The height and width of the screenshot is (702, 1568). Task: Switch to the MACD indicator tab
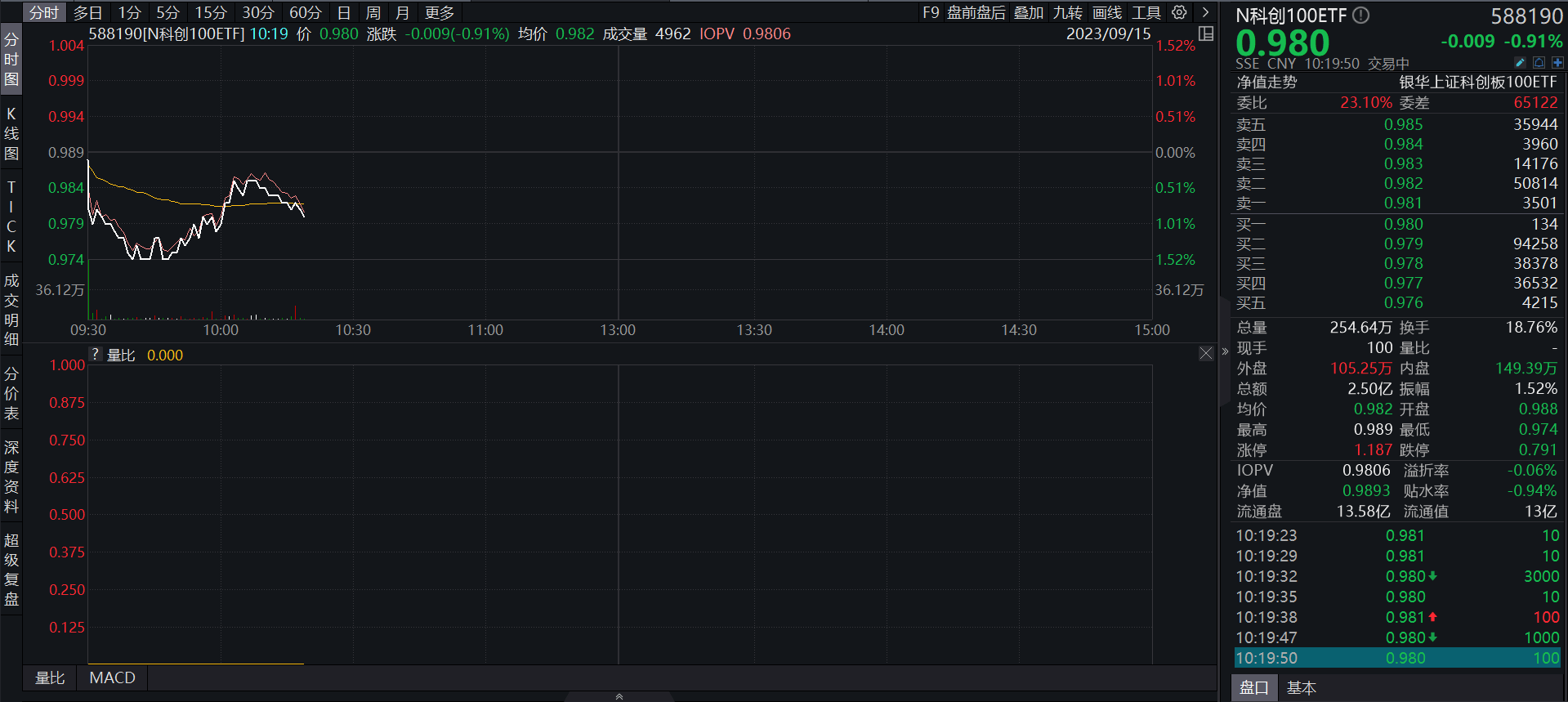click(x=112, y=677)
